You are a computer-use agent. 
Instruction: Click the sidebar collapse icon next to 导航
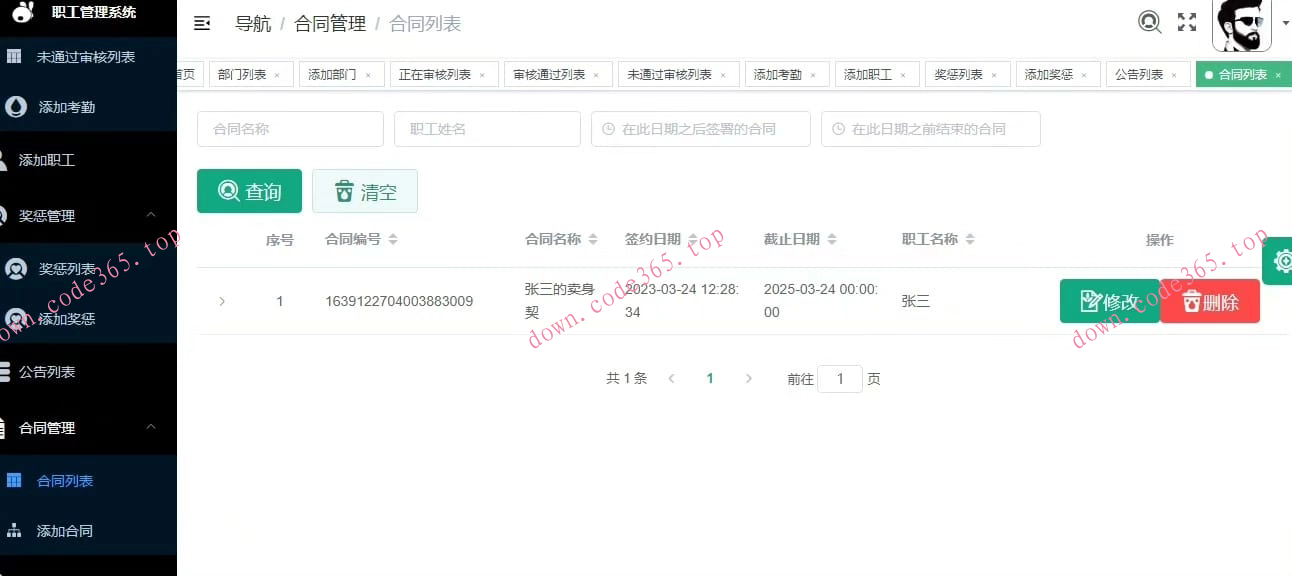(x=202, y=22)
